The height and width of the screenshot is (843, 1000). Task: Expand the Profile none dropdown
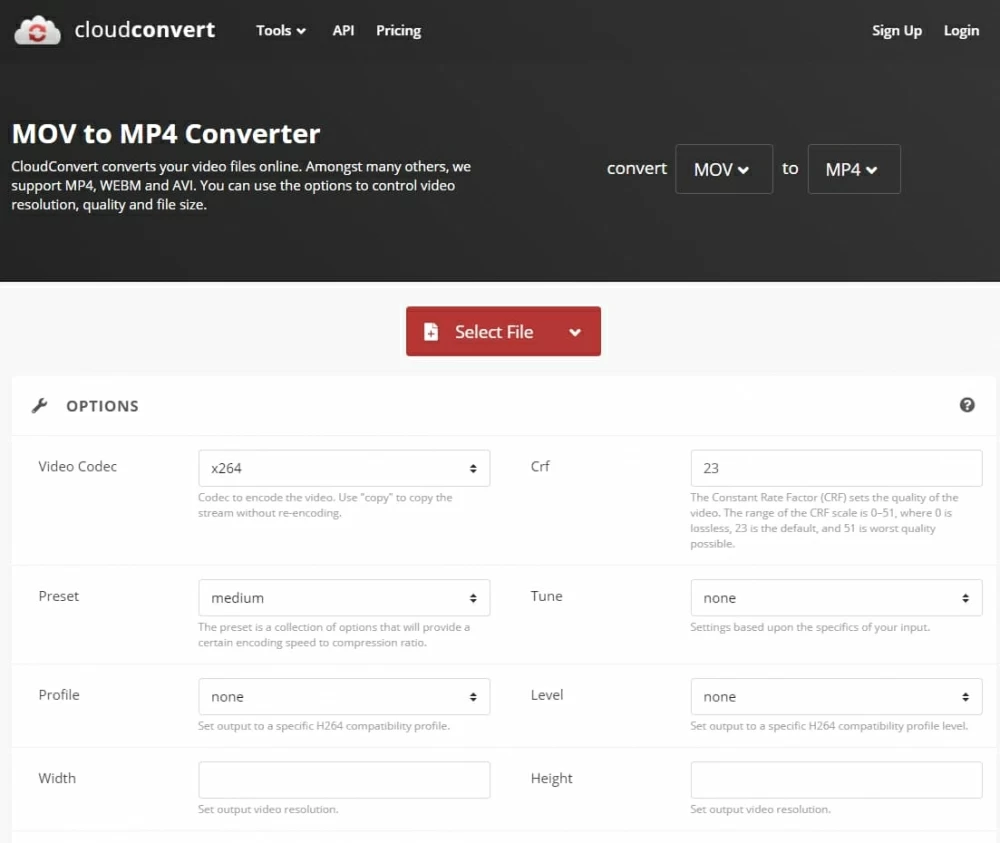(344, 696)
